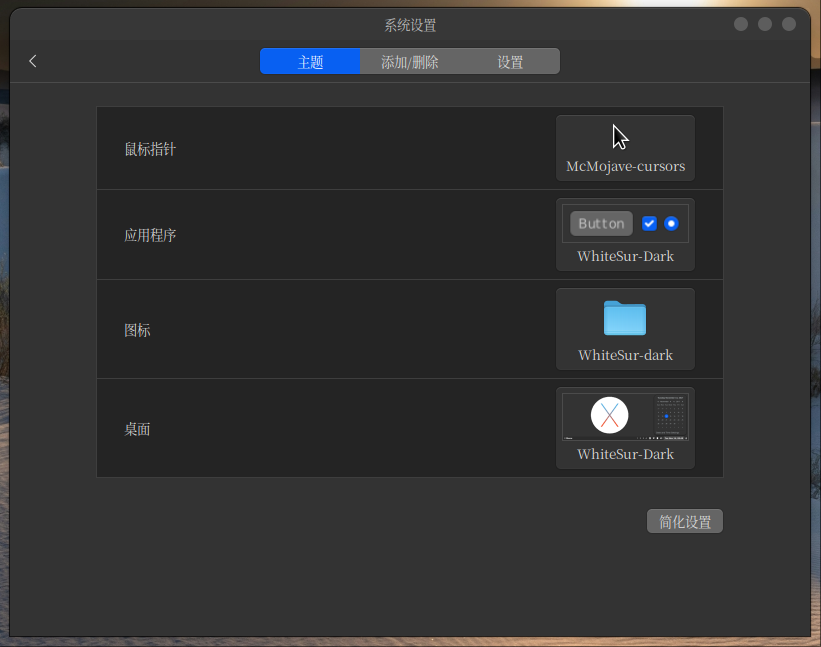Click the WhiteSur-Dark label under the 桌面 preview
Viewport: 821px width, 647px height.
(x=625, y=454)
